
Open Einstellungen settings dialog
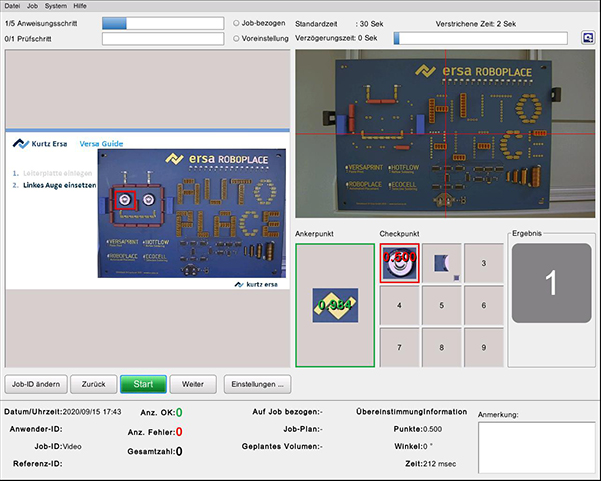[259, 383]
